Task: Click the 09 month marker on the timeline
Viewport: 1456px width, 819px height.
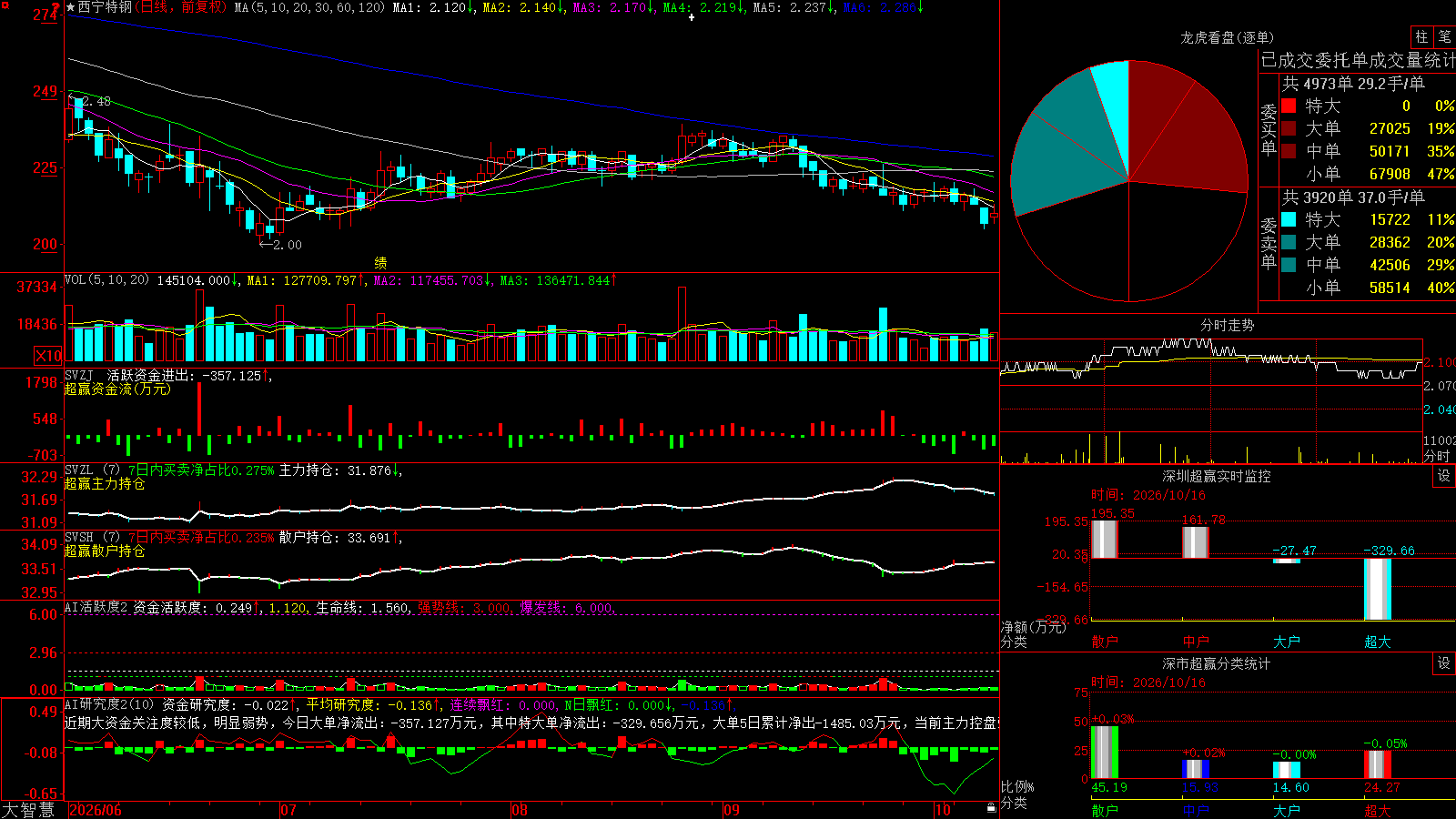Action: pyautogui.click(x=731, y=810)
